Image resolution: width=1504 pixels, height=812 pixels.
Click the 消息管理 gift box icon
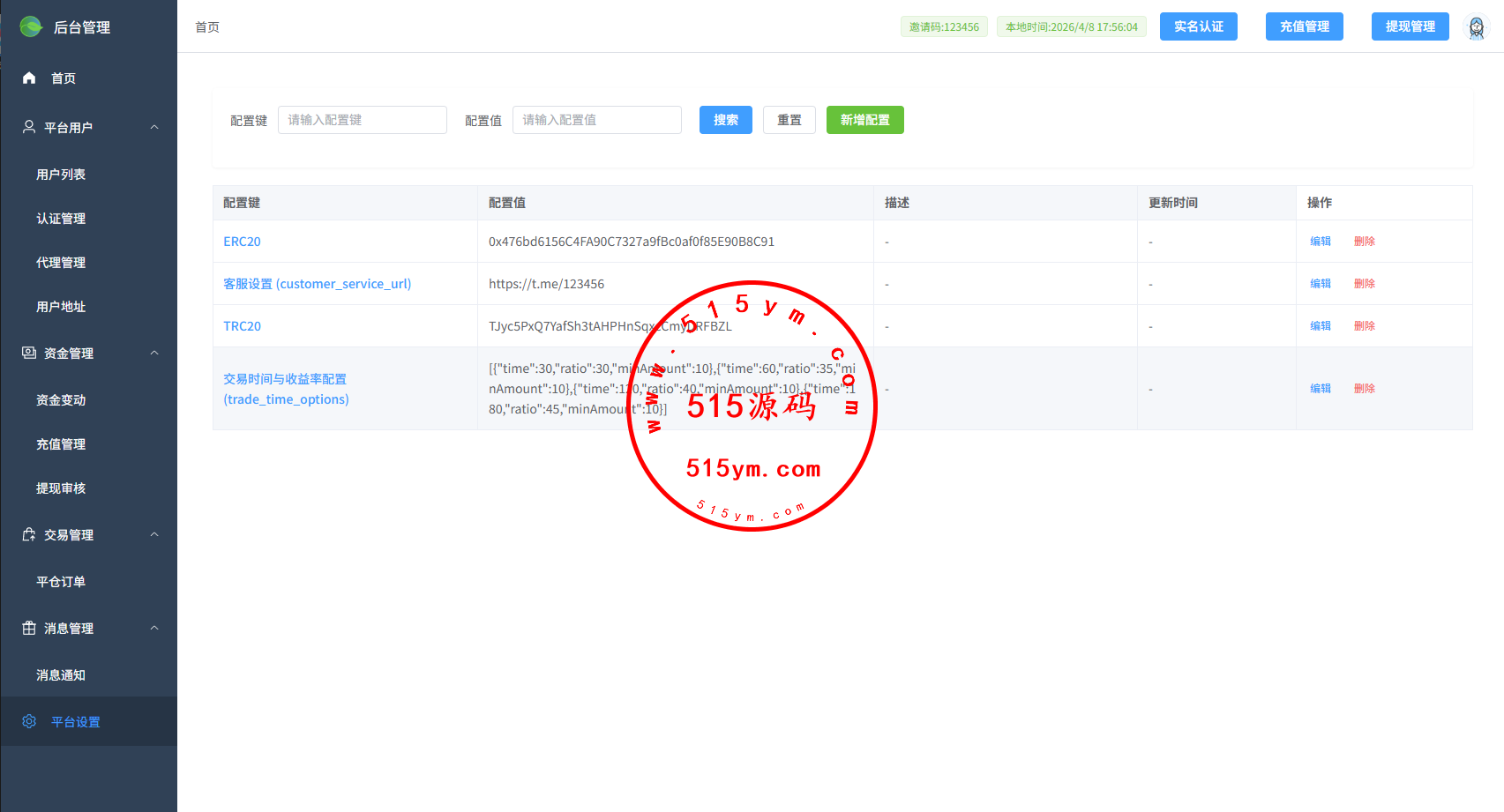29,629
